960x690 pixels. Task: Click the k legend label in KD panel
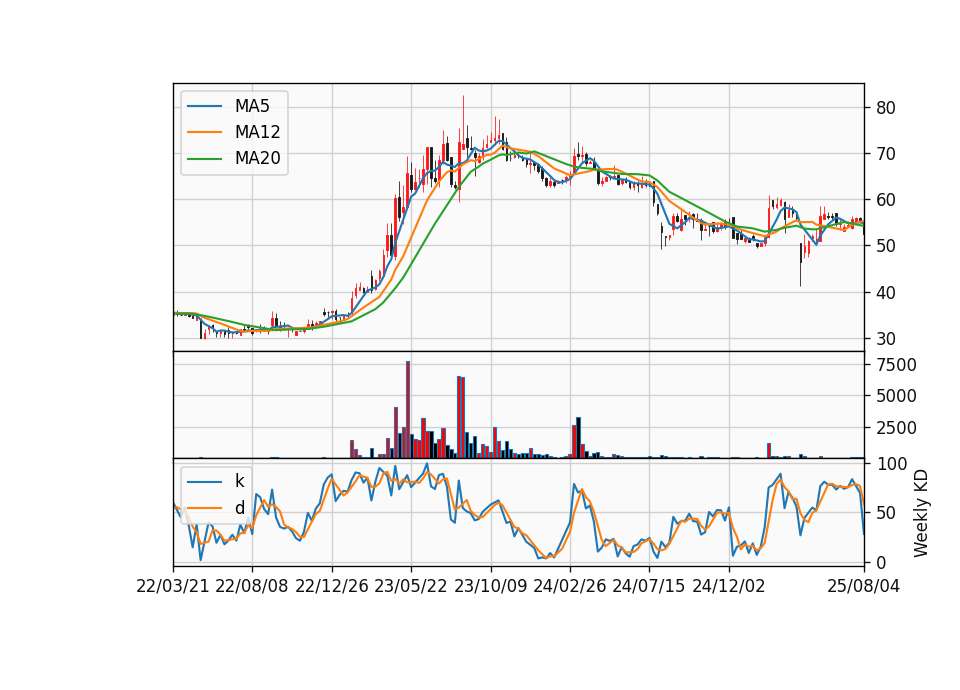[239, 481]
